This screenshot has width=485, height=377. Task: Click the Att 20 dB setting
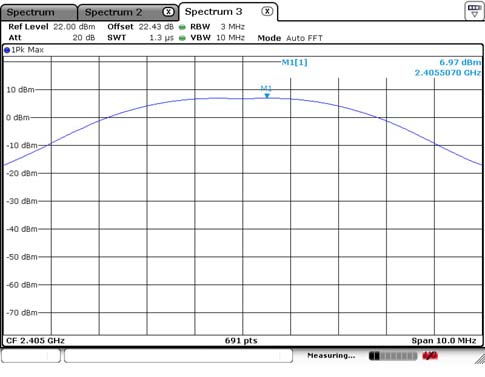[52, 37]
